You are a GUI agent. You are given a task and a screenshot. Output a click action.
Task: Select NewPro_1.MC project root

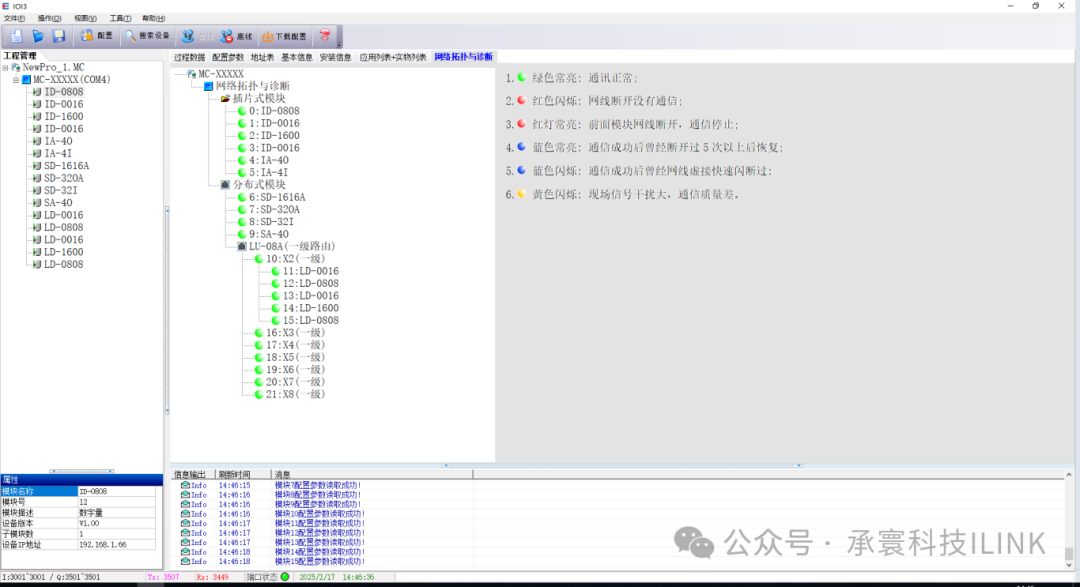tap(54, 68)
